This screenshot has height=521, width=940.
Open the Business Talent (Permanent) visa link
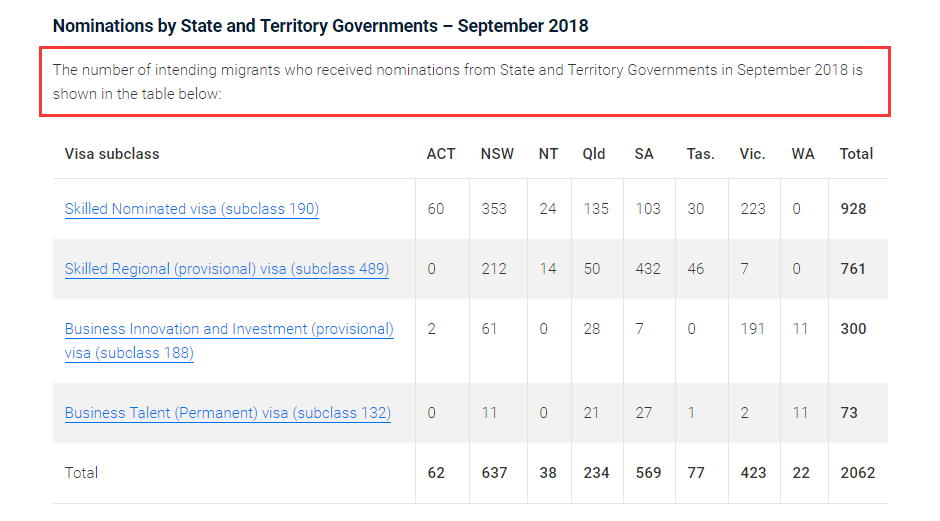click(x=227, y=413)
